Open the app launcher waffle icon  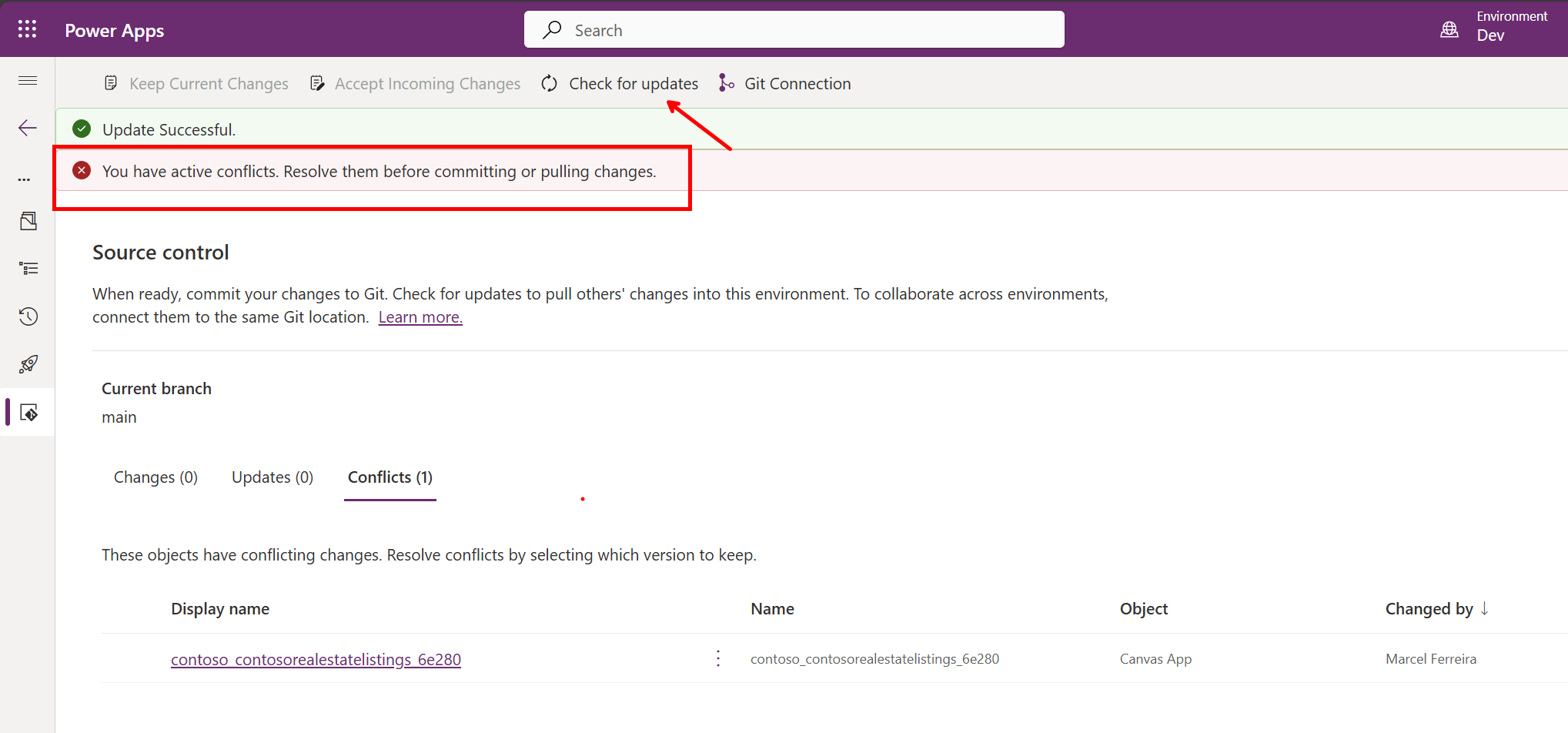(x=27, y=29)
